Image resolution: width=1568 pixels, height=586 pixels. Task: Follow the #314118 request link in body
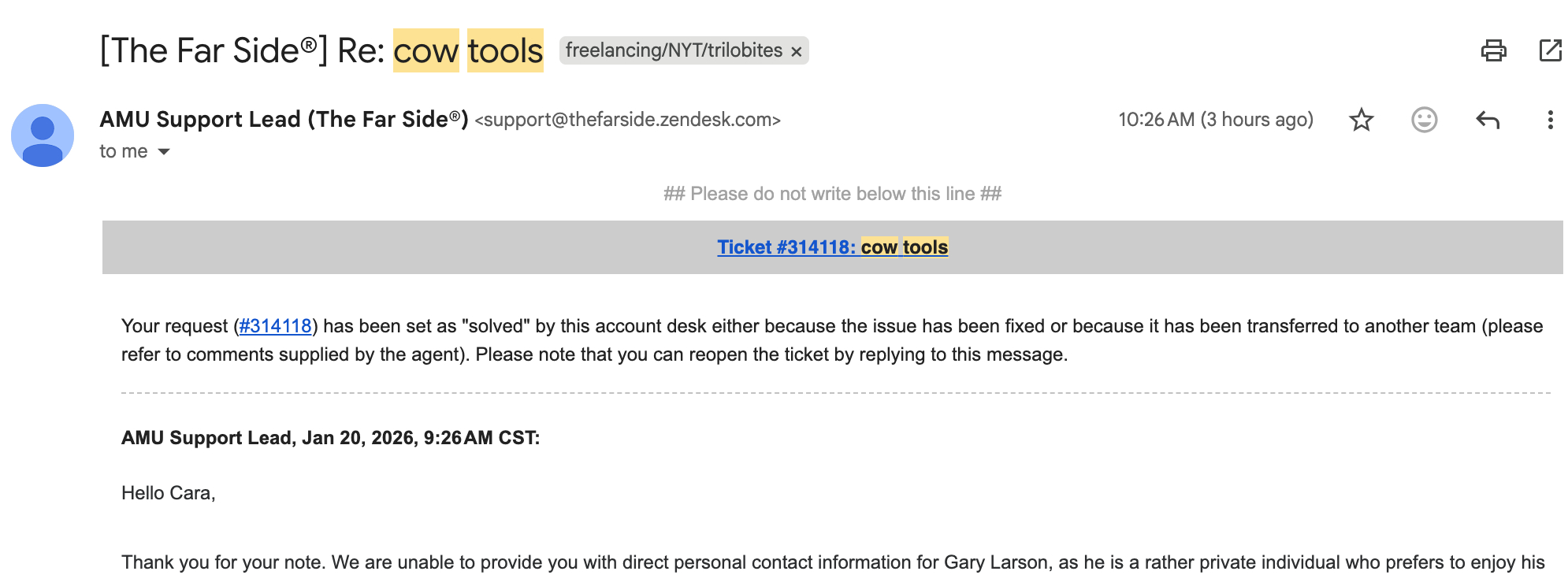[275, 326]
